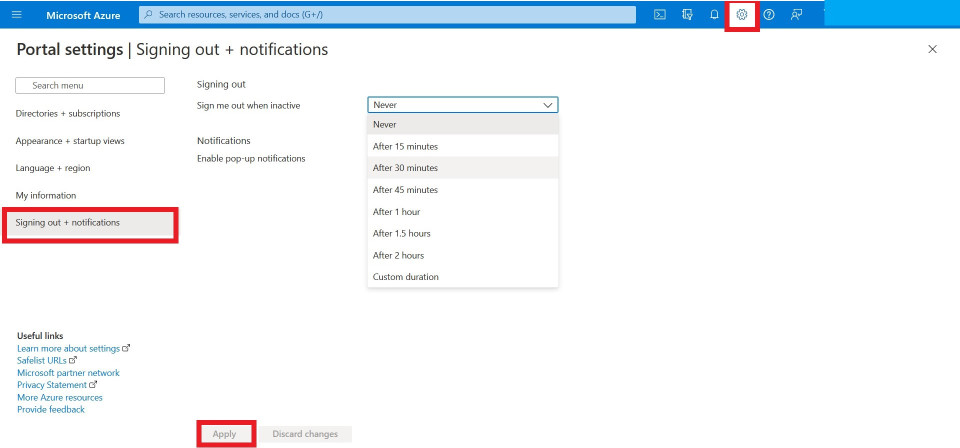The width and height of the screenshot is (960, 448).
Task: Click the Apply button
Action: coord(224,434)
